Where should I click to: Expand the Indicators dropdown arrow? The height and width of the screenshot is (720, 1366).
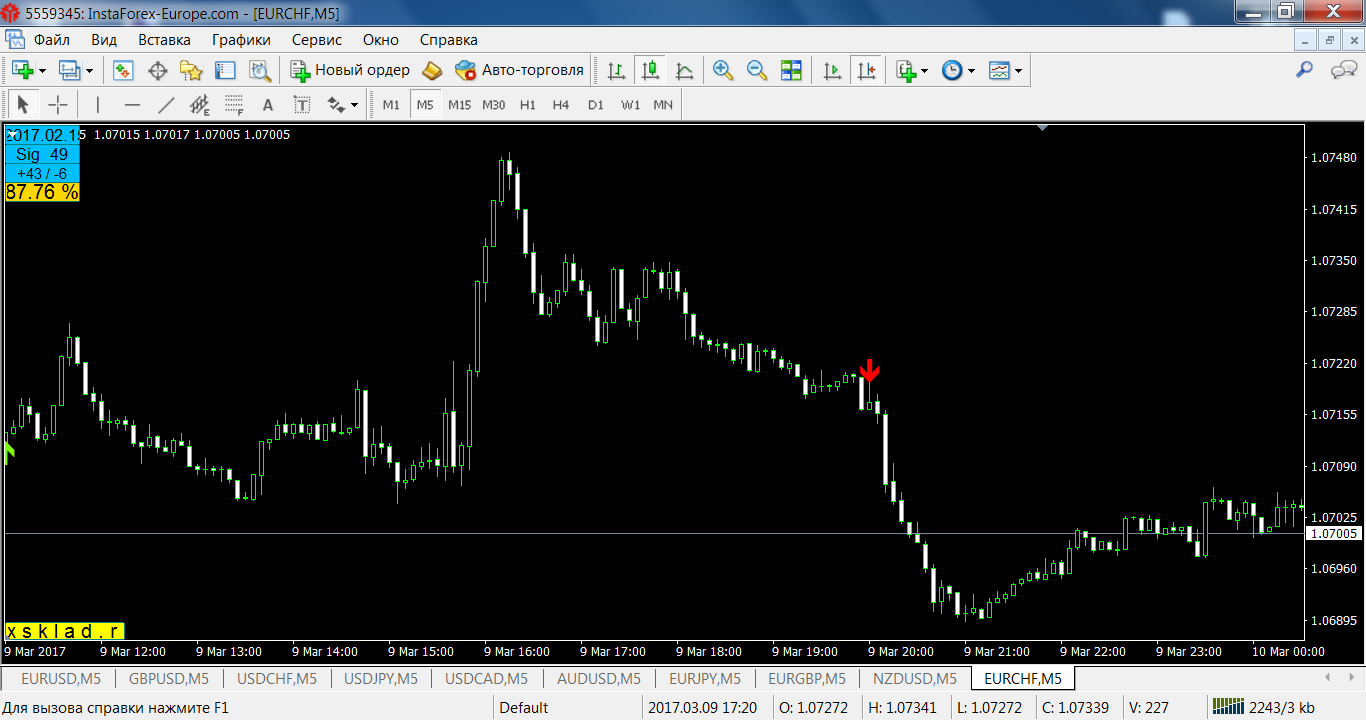pyautogui.click(x=925, y=71)
